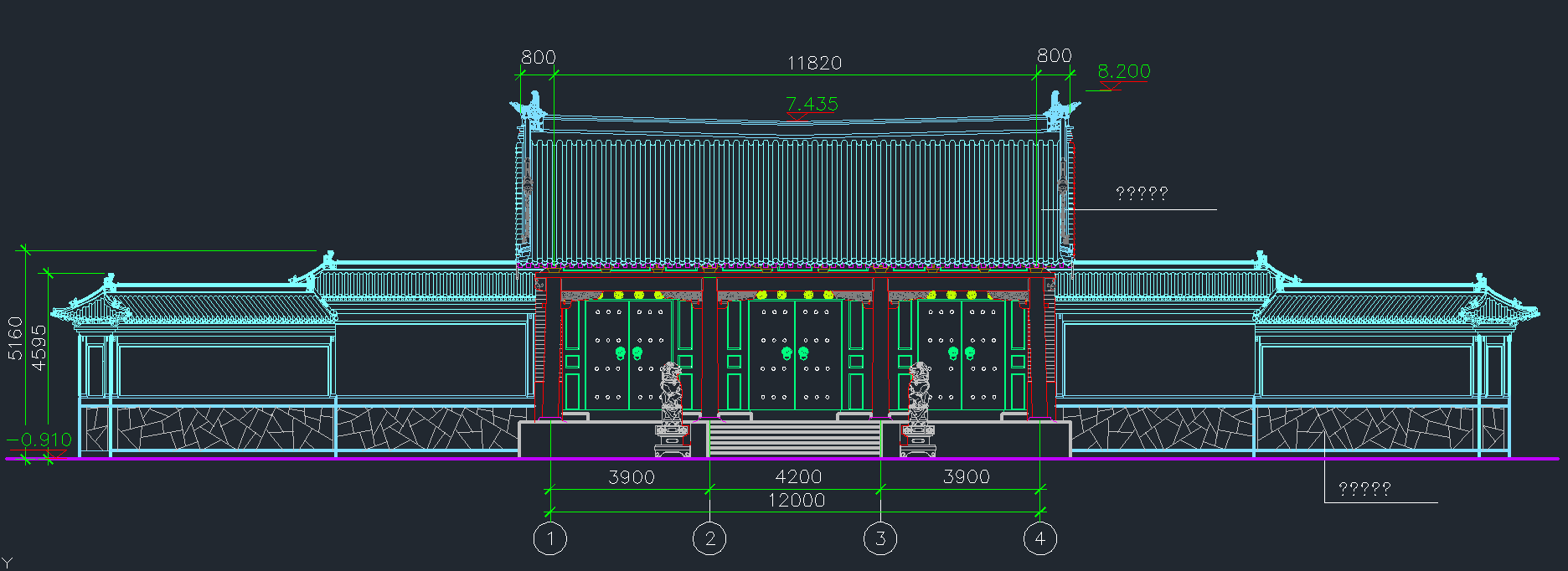
Task: Select the 7.435 ridge elevation mark
Action: (x=812, y=104)
